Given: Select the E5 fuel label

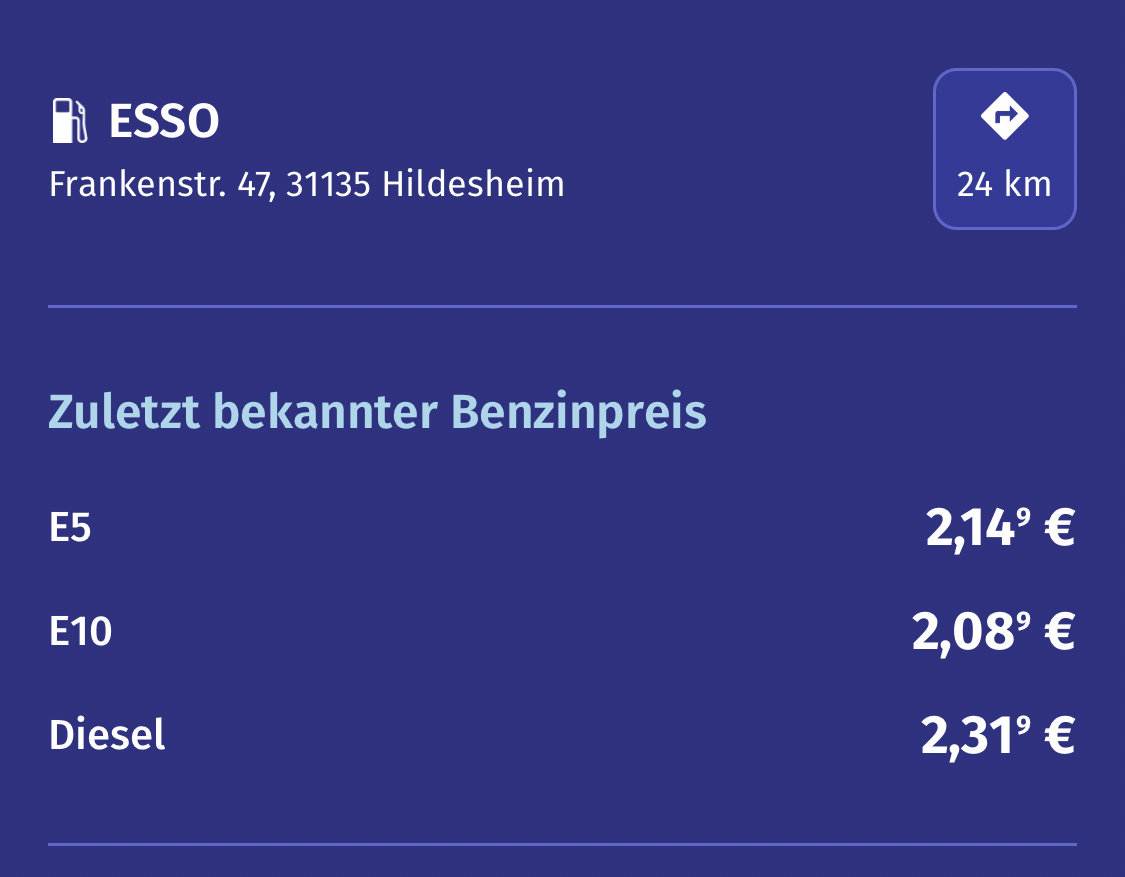Looking at the screenshot, I should coord(70,528).
